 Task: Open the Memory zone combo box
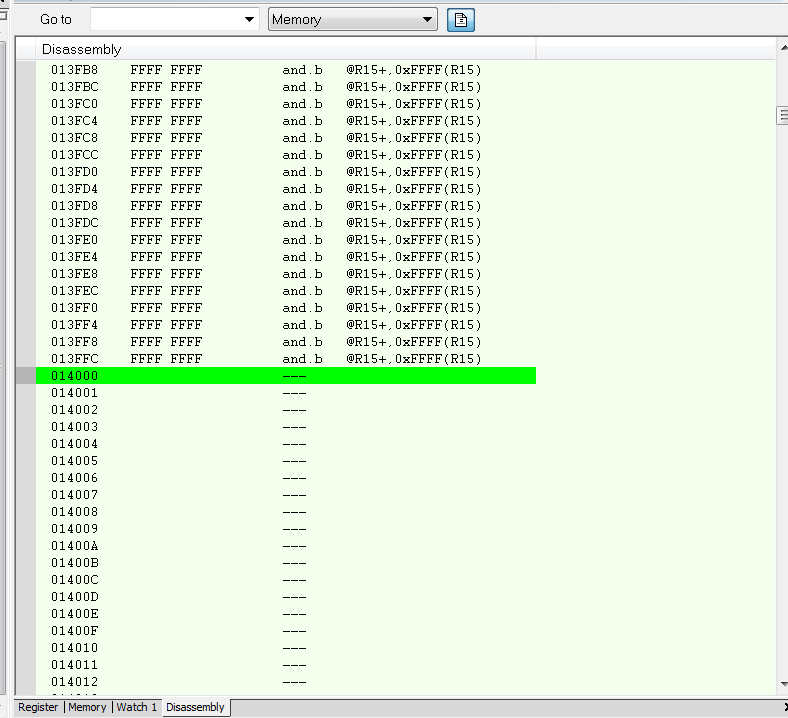(x=353, y=20)
